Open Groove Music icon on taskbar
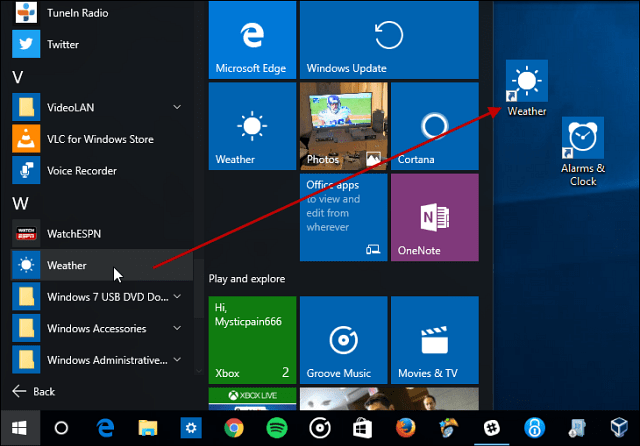This screenshot has height=446, width=640. 320,428
